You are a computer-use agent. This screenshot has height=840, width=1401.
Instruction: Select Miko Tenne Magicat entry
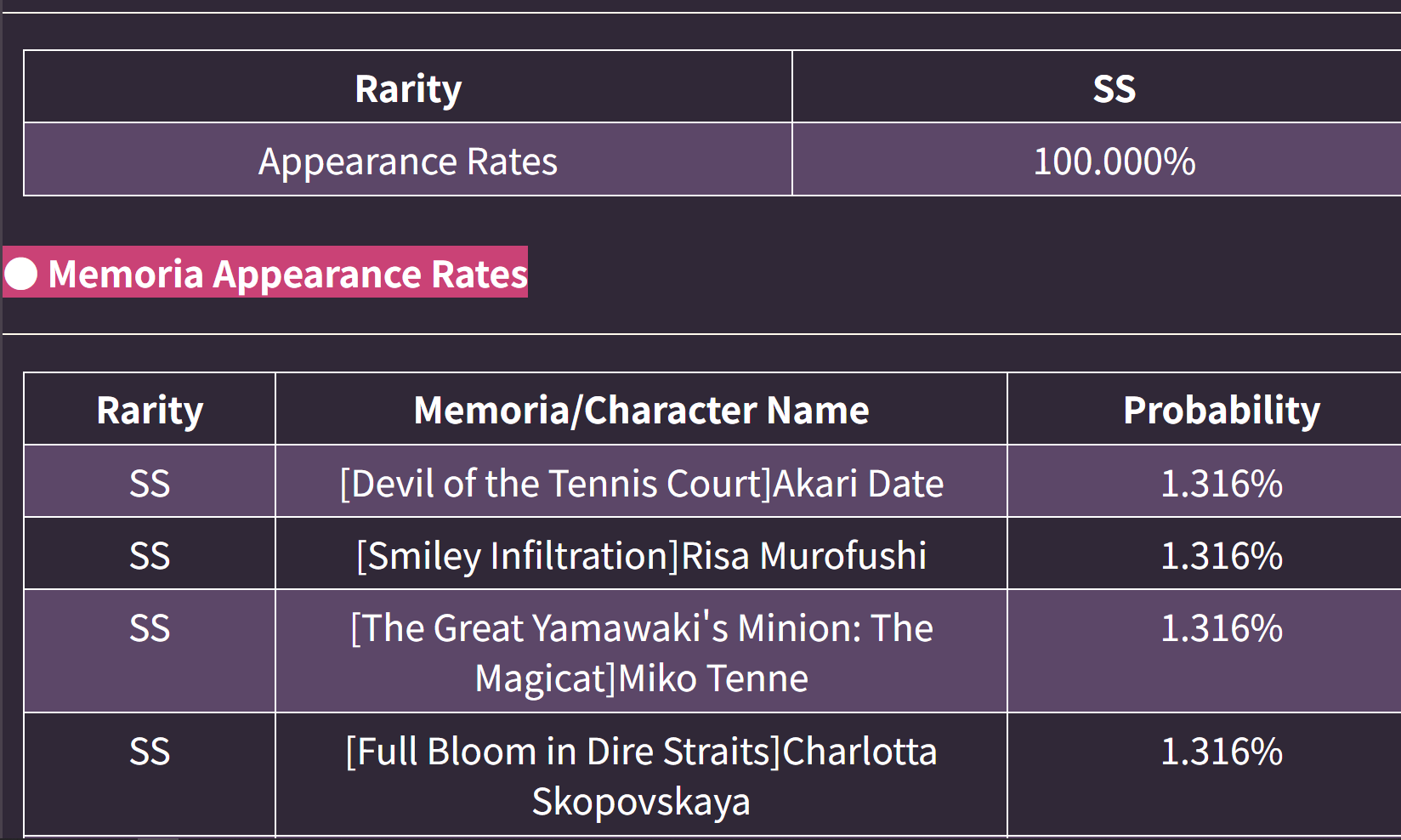tap(641, 652)
